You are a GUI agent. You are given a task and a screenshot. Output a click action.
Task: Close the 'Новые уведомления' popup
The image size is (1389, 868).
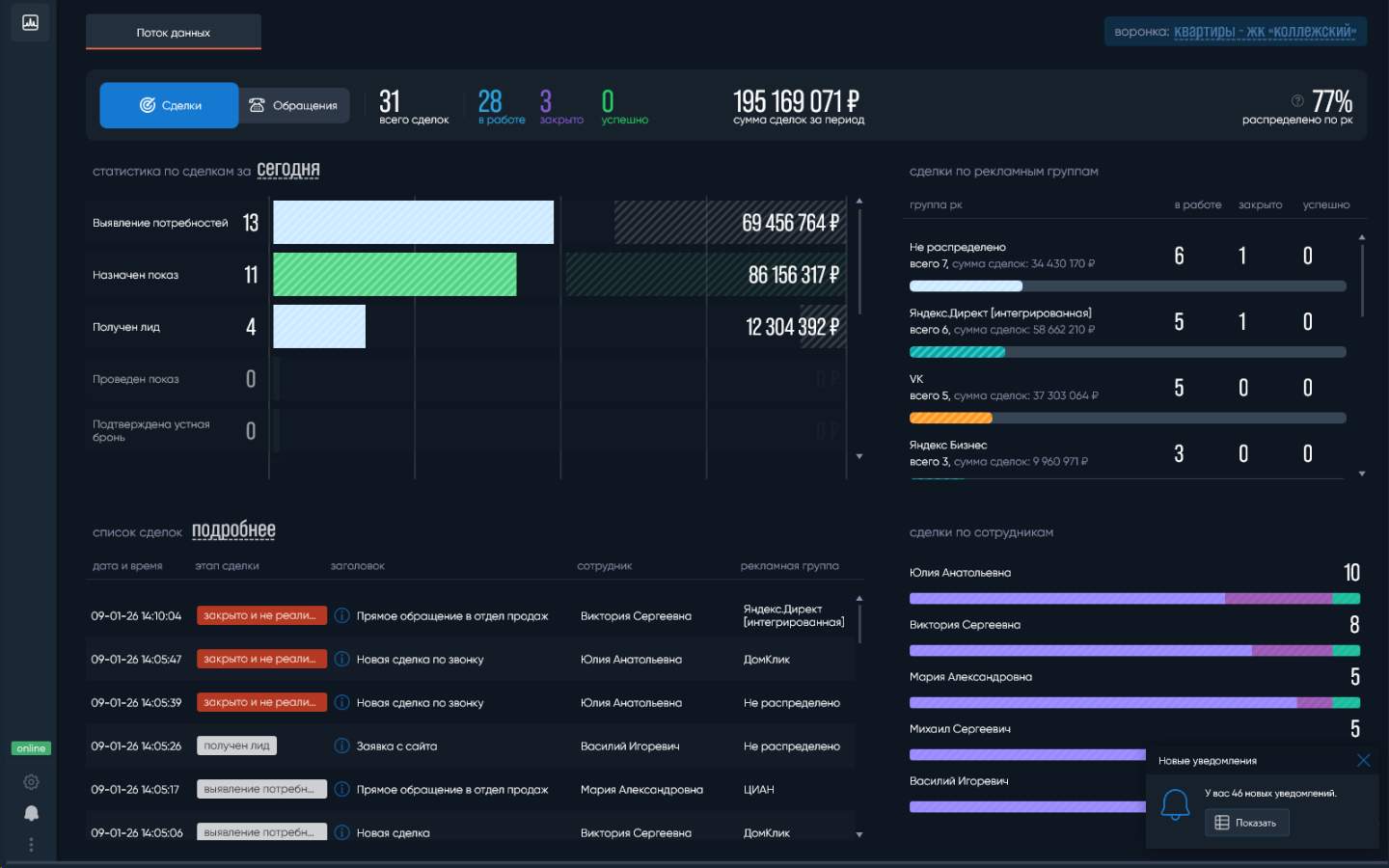[1363, 760]
